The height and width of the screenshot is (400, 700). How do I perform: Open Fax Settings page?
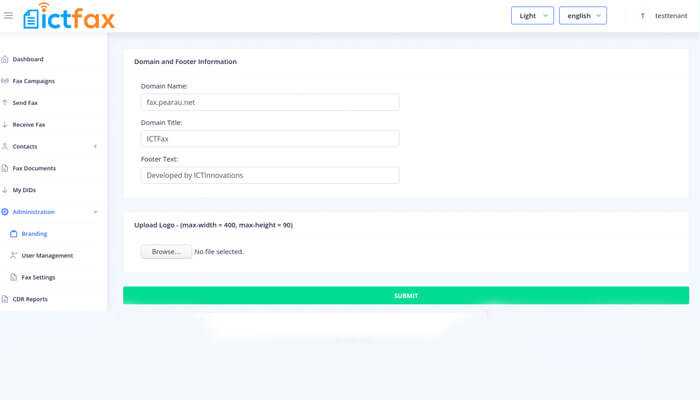(38, 277)
